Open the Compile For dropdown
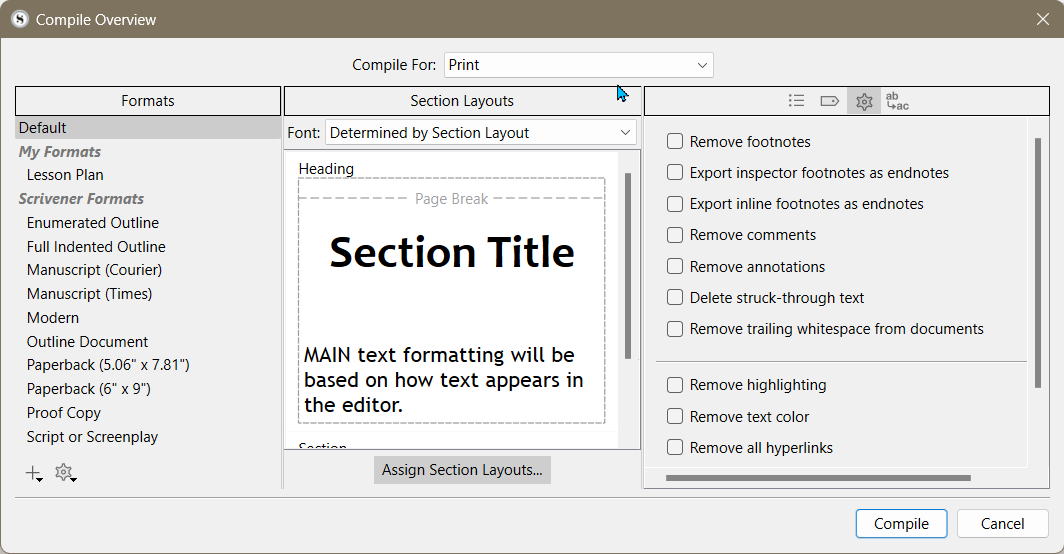Viewport: 1064px width, 554px height. tap(579, 65)
